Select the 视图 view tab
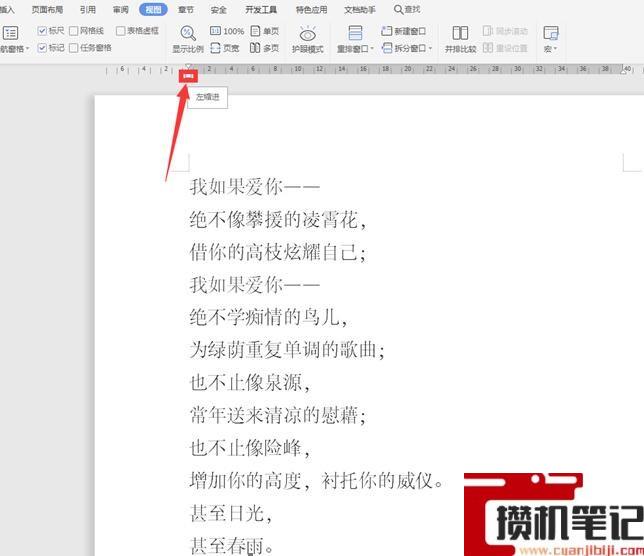644x556 pixels. coord(153,9)
